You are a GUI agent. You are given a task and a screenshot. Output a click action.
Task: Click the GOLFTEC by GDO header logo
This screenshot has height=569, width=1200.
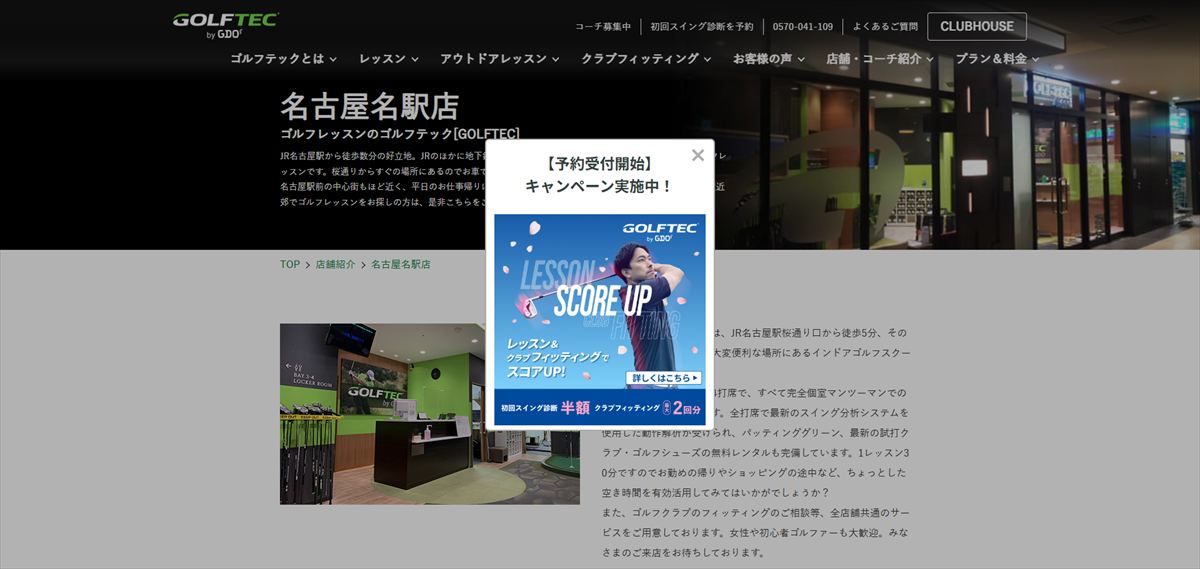pyautogui.click(x=225, y=25)
